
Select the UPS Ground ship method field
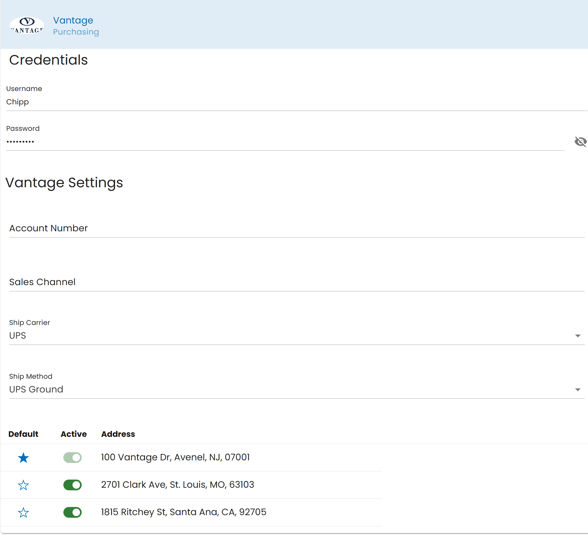pos(297,386)
